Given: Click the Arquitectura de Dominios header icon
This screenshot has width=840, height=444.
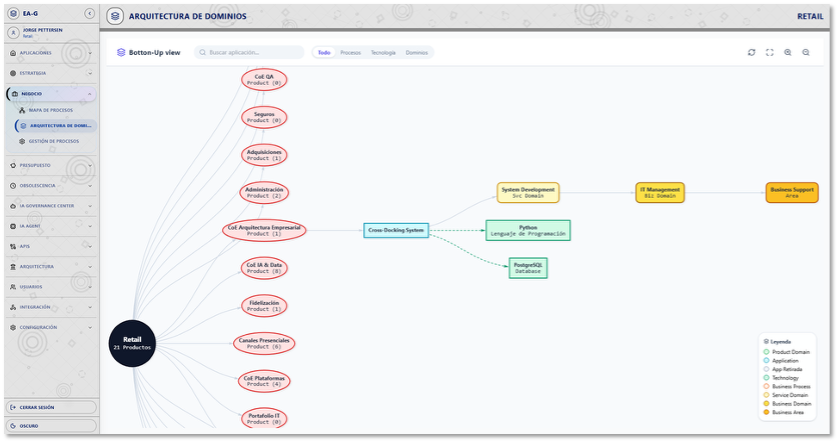Looking at the screenshot, I should pos(115,16).
